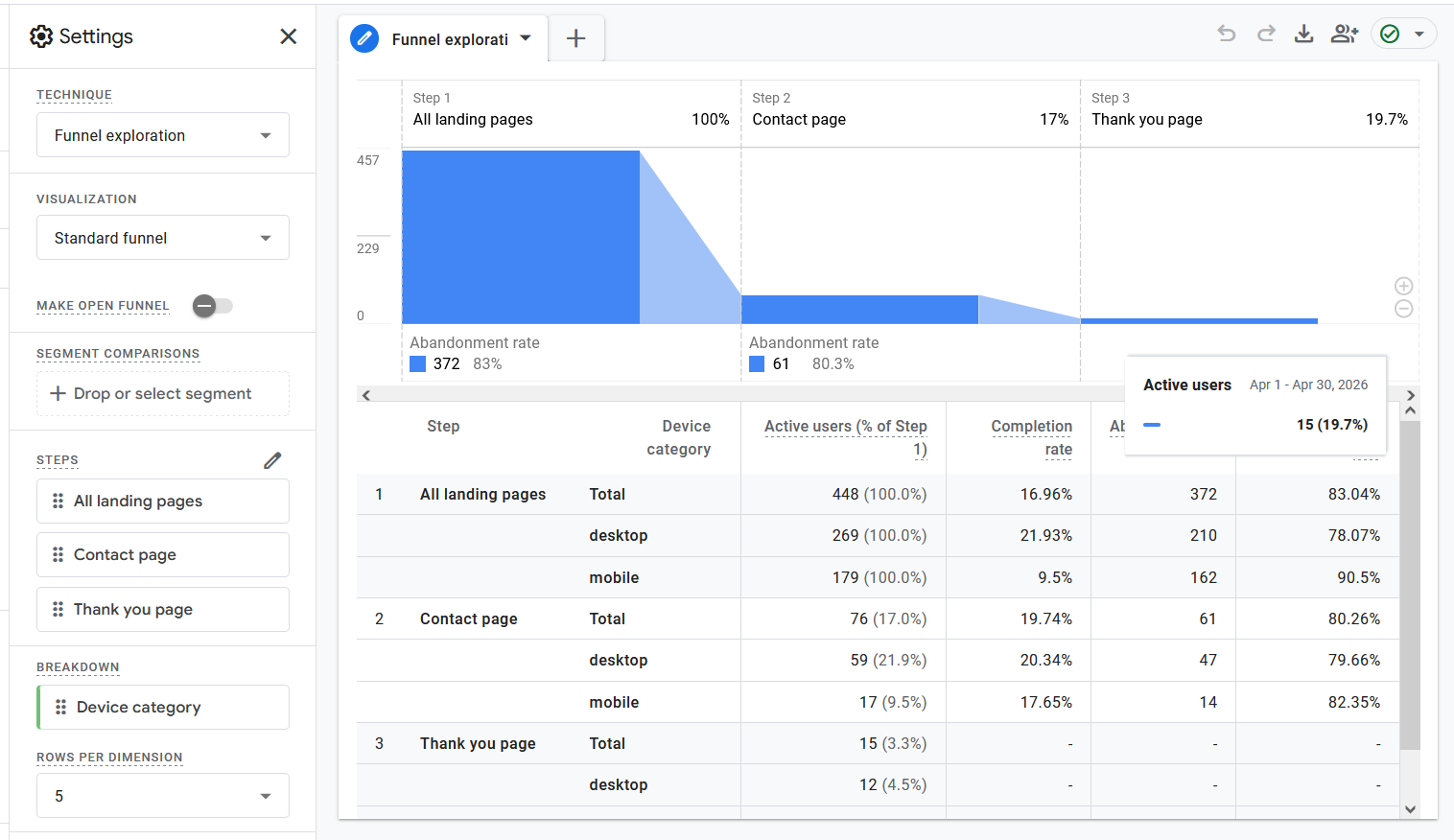Click STEPS section label
1454x840 pixels.
58,460
